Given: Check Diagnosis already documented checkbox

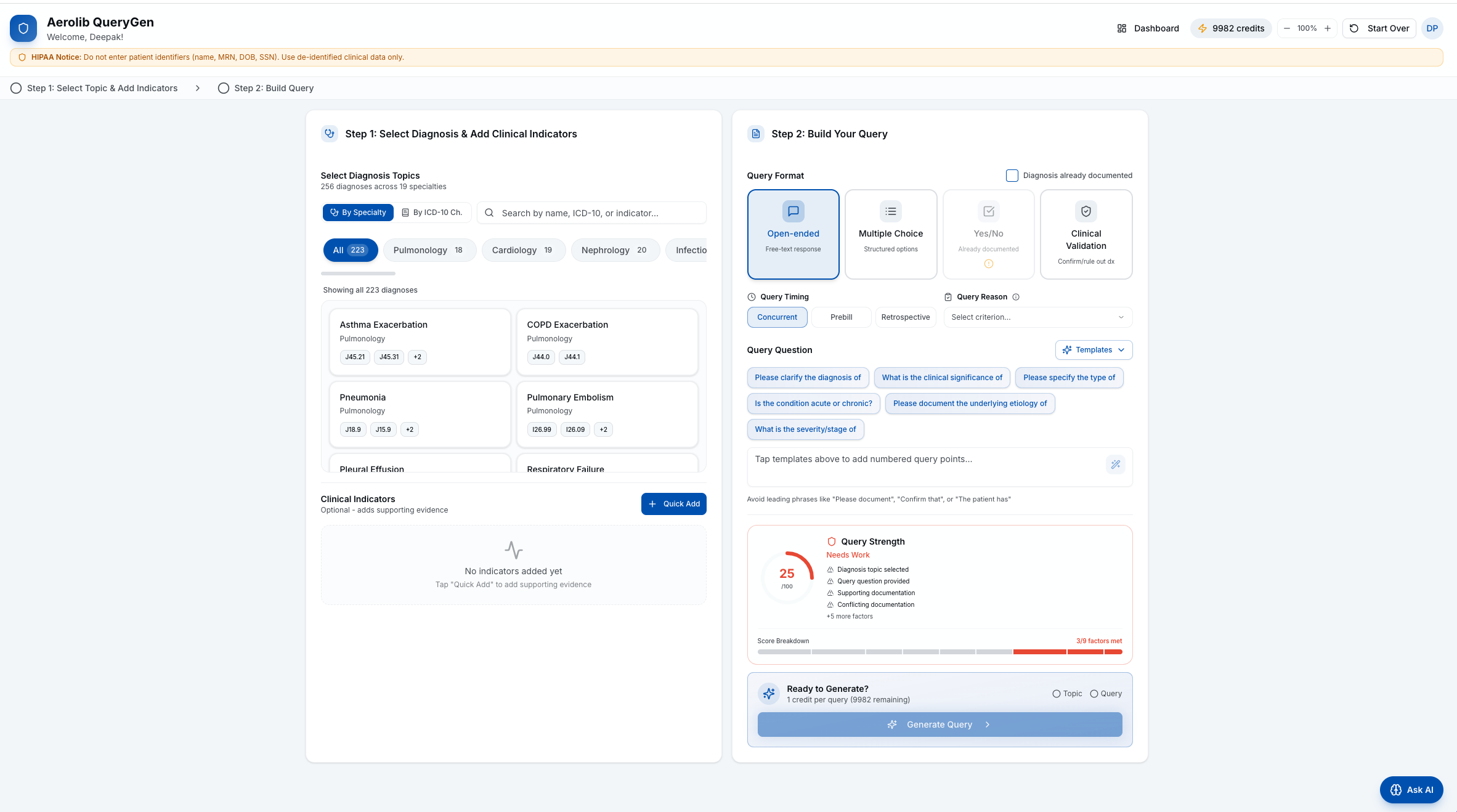Looking at the screenshot, I should pyautogui.click(x=1012, y=176).
